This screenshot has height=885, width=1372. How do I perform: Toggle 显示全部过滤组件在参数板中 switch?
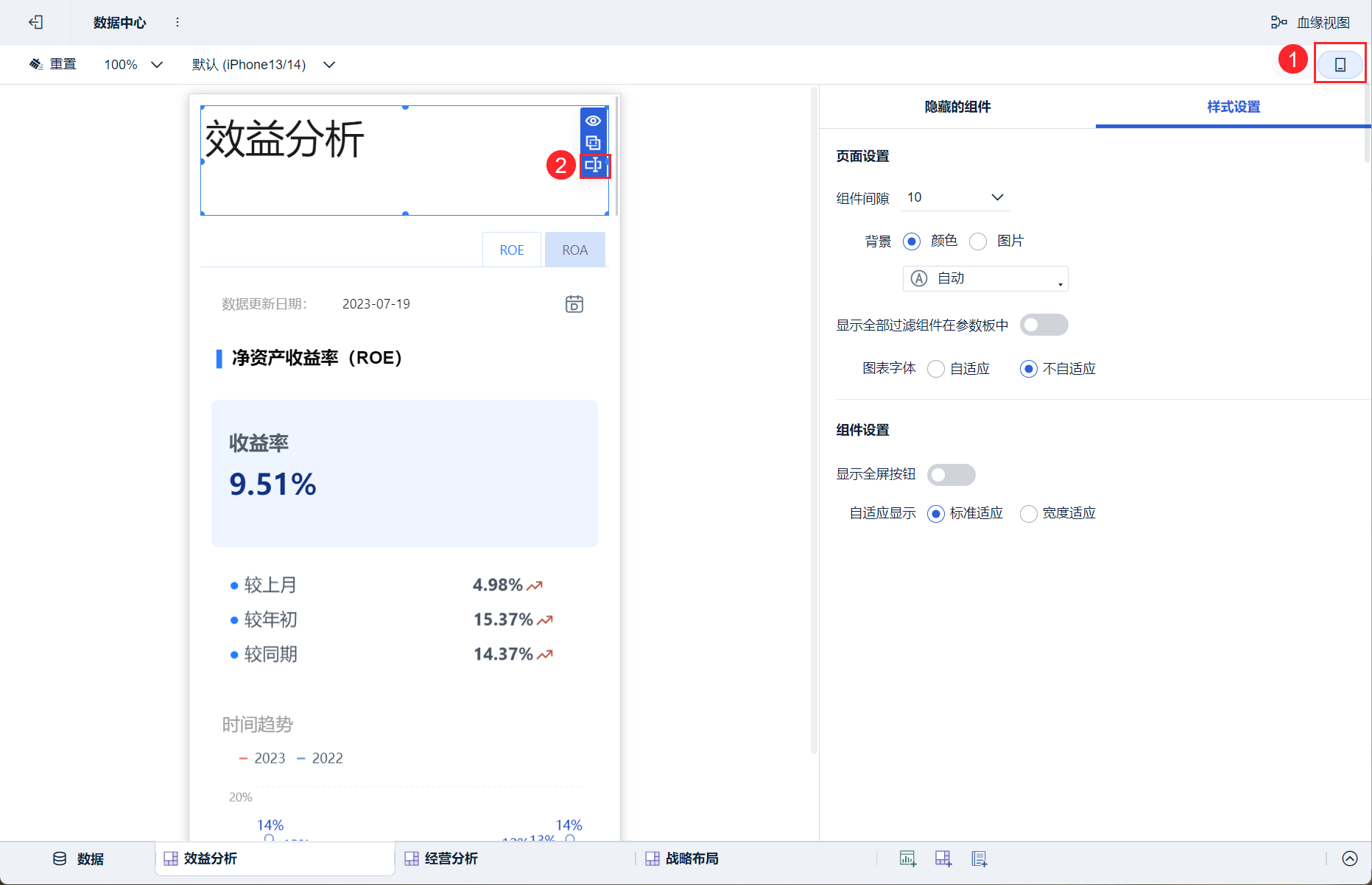(1044, 325)
